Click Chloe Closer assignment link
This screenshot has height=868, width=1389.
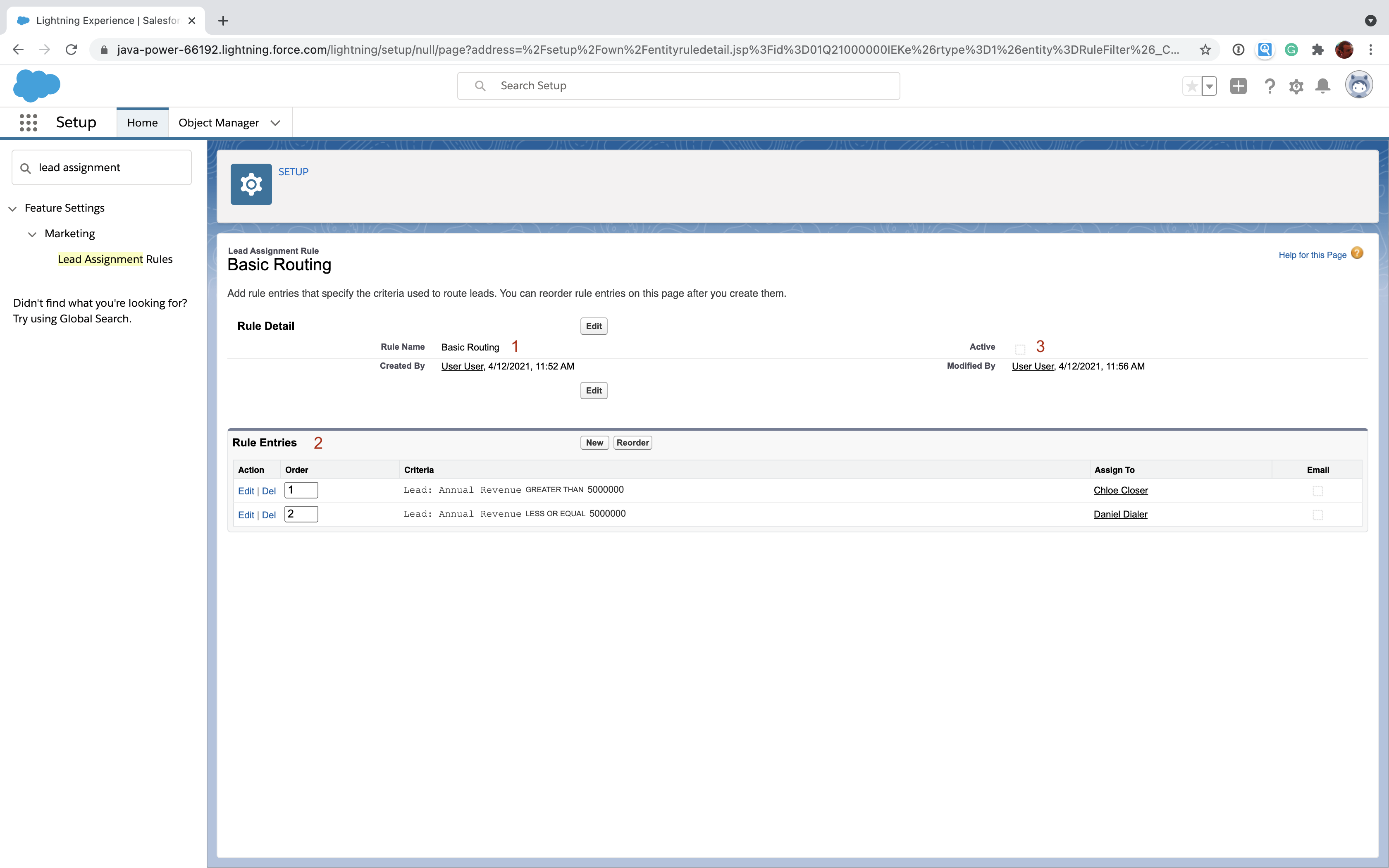pos(1120,490)
